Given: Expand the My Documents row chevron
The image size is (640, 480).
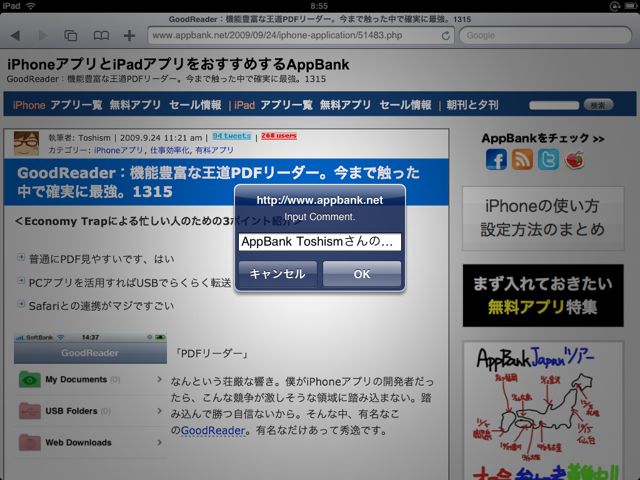Looking at the screenshot, I should pyautogui.click(x=159, y=380).
